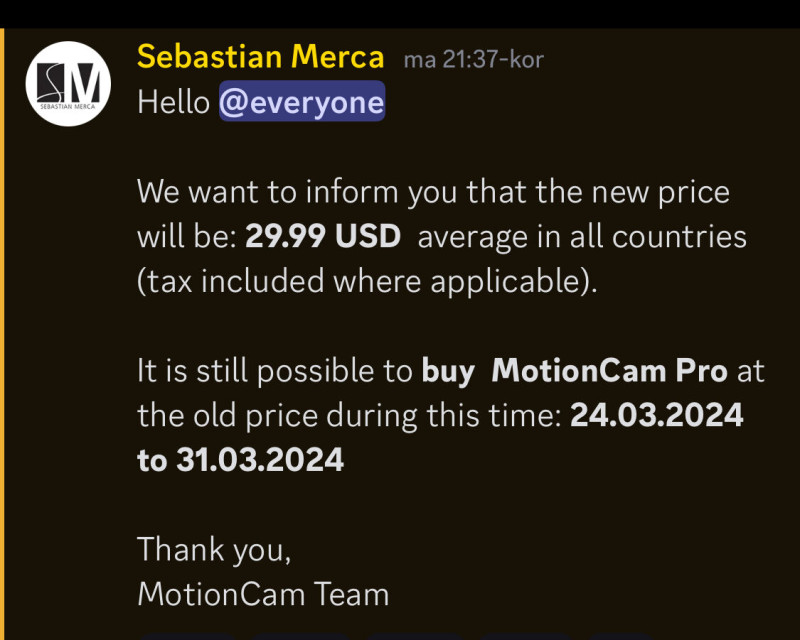This screenshot has width=800, height=640.
Task: Click the bold MotionCam Pro text
Action: click(610, 371)
